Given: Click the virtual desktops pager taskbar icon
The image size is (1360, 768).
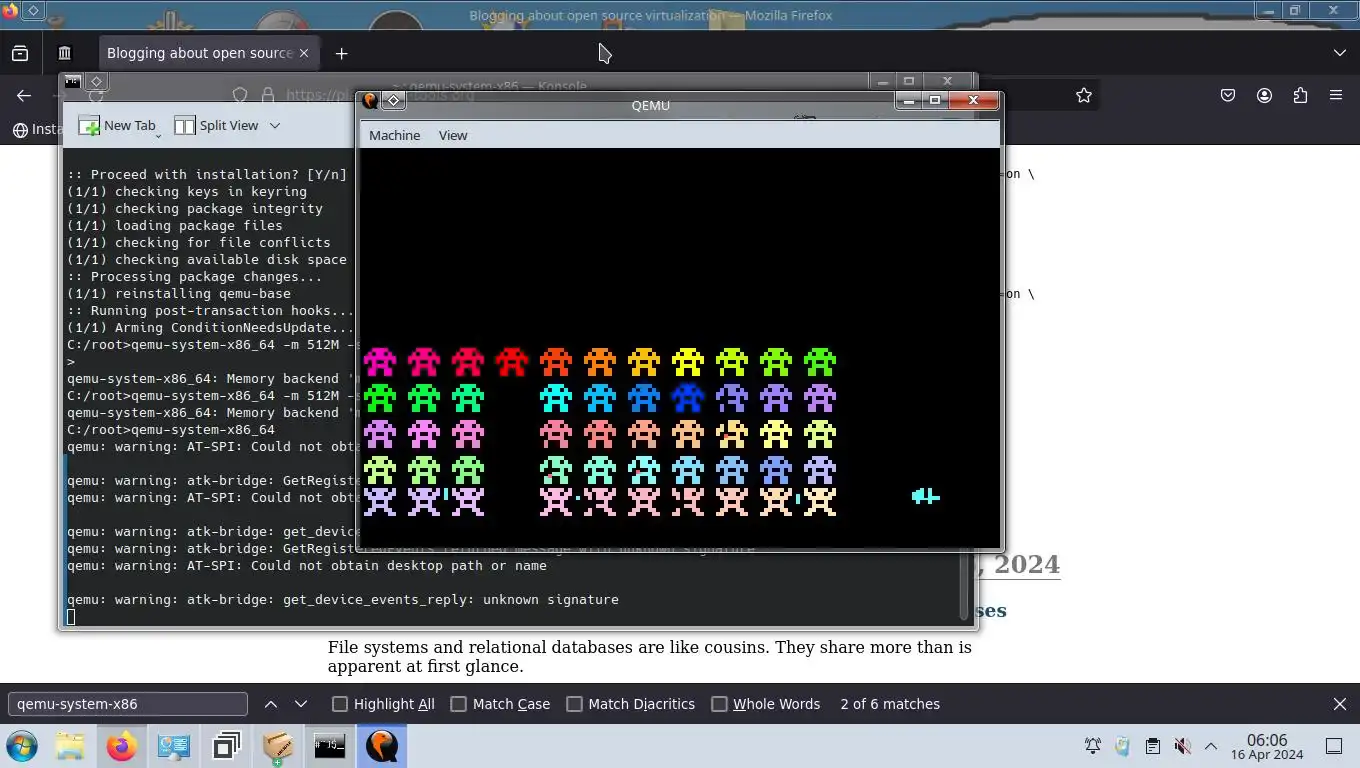Looking at the screenshot, I should tap(226, 746).
